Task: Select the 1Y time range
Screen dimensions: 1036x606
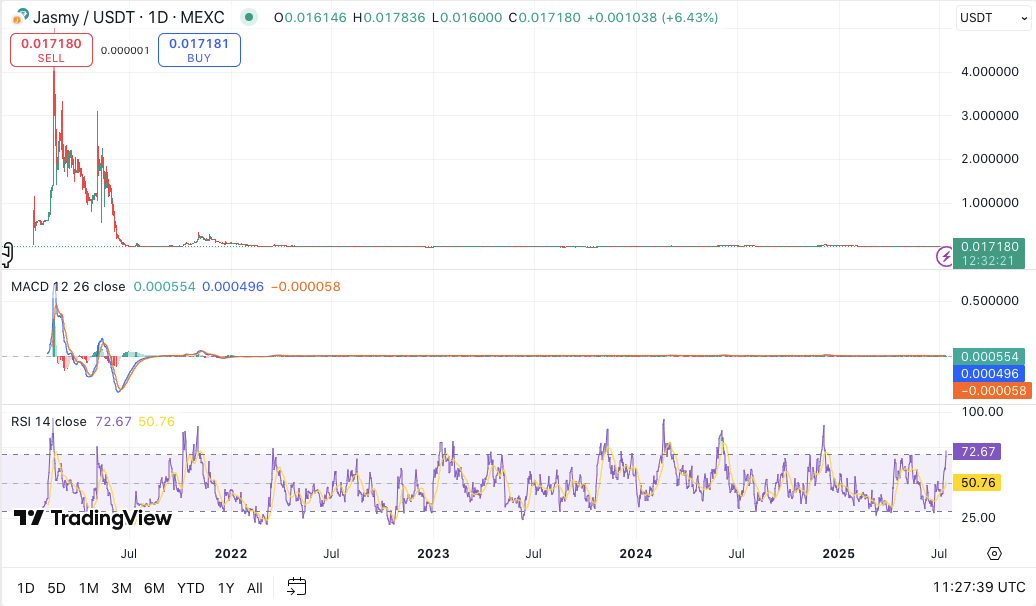Action: coord(226,587)
